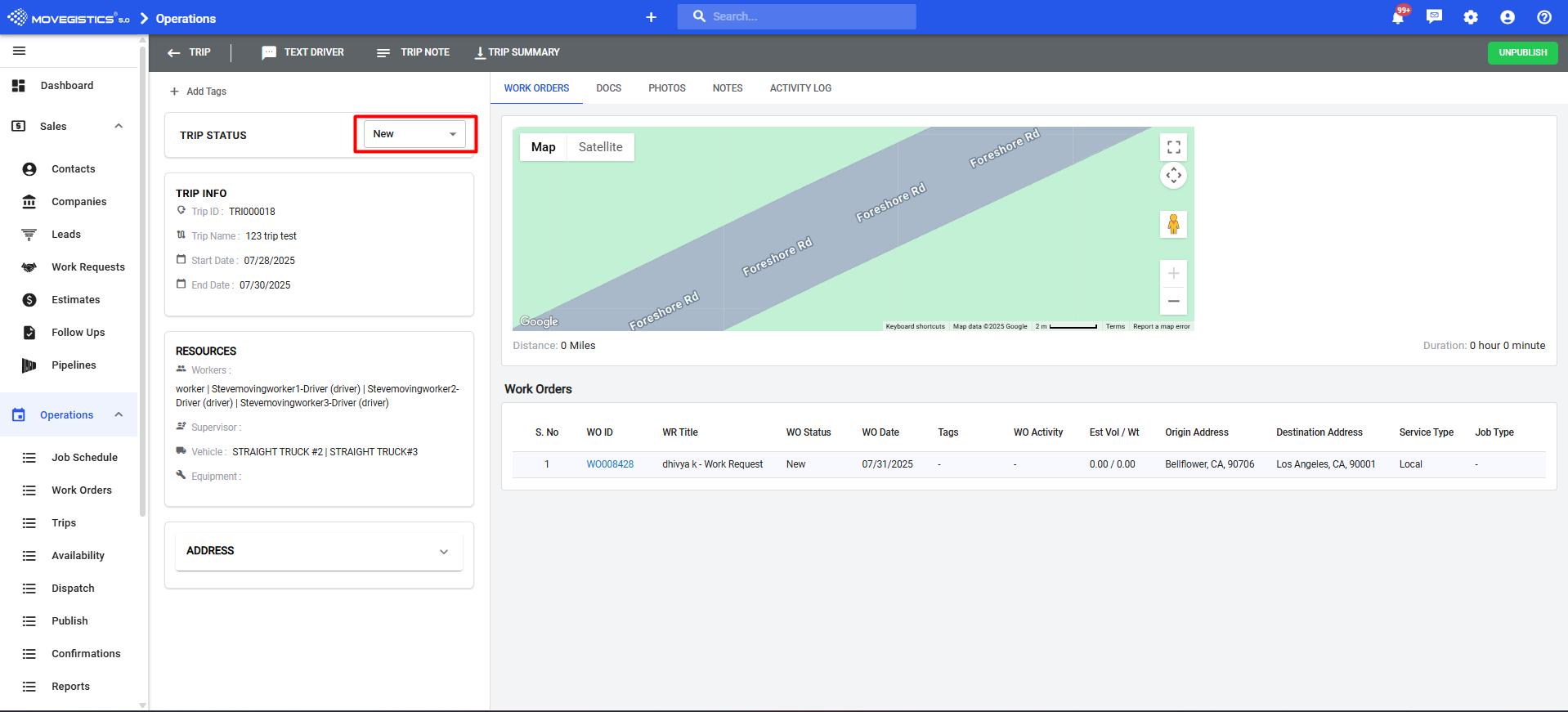Image resolution: width=1568 pixels, height=712 pixels.
Task: Switch map to Satellite view
Action: [600, 147]
